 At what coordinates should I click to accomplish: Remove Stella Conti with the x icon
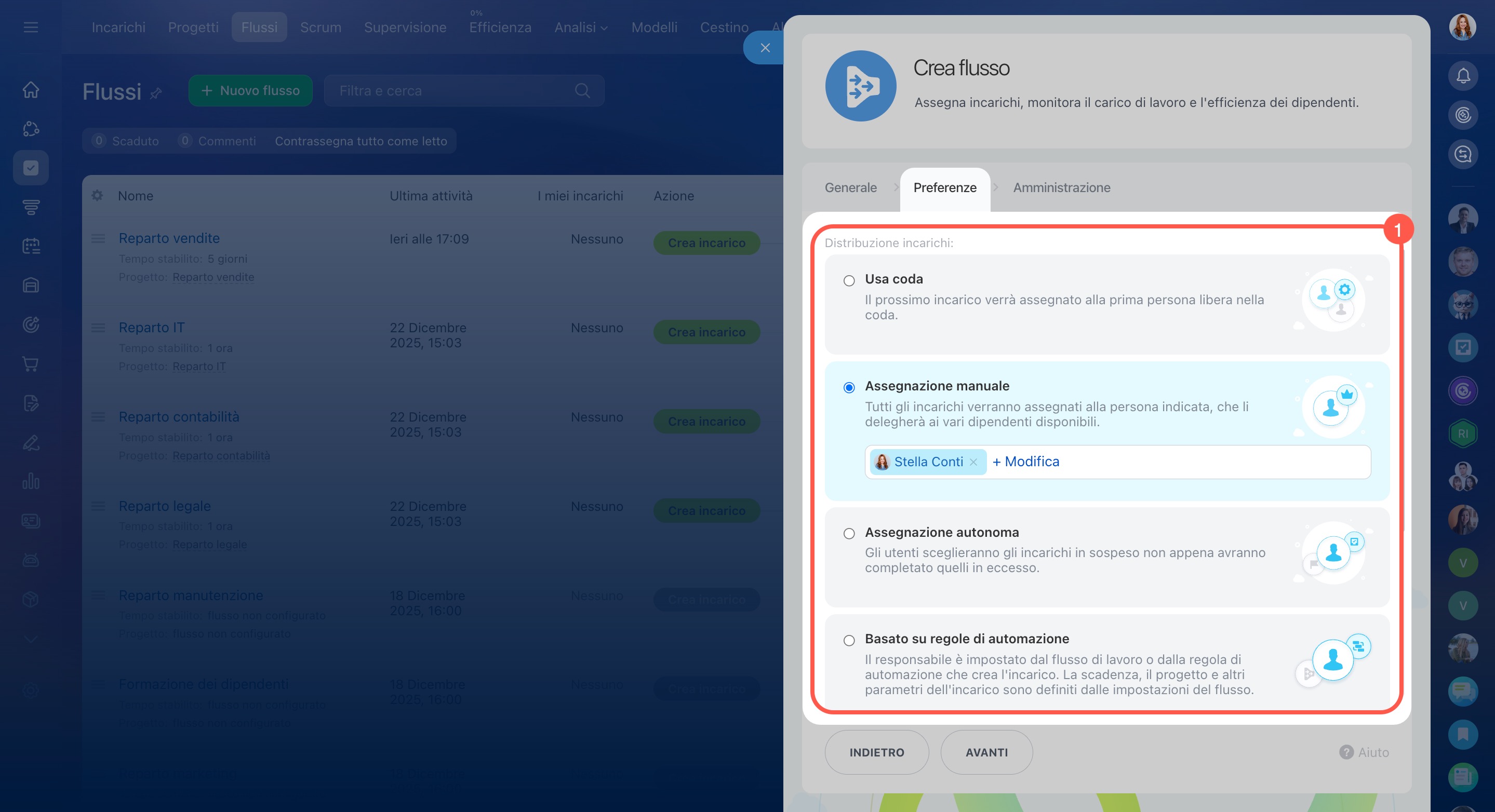pos(973,462)
